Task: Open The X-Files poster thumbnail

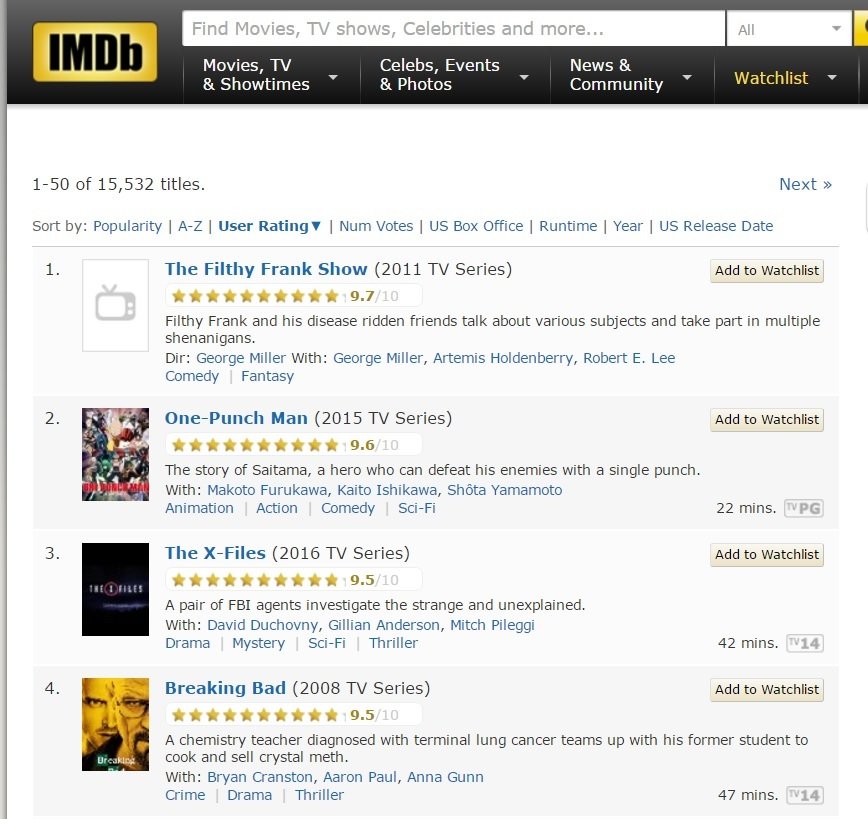Action: [x=115, y=589]
